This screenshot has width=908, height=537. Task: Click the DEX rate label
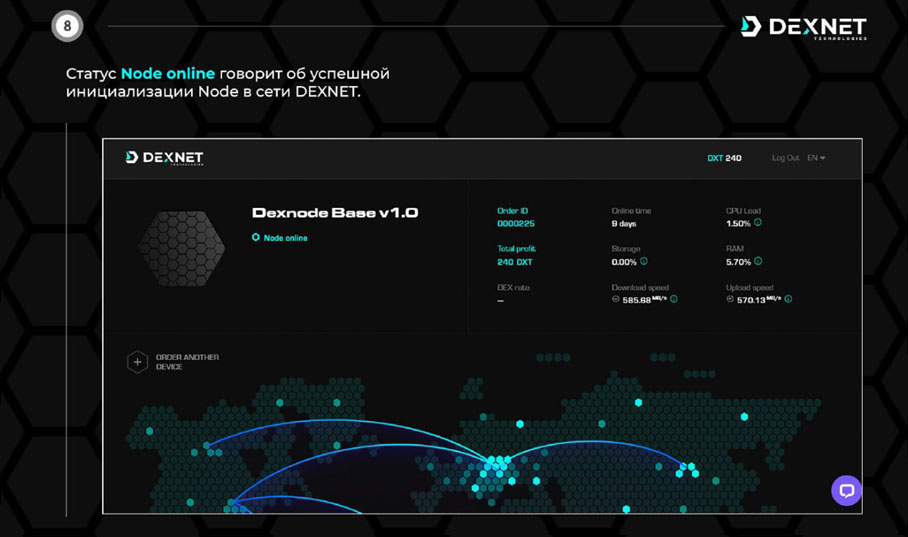click(513, 287)
